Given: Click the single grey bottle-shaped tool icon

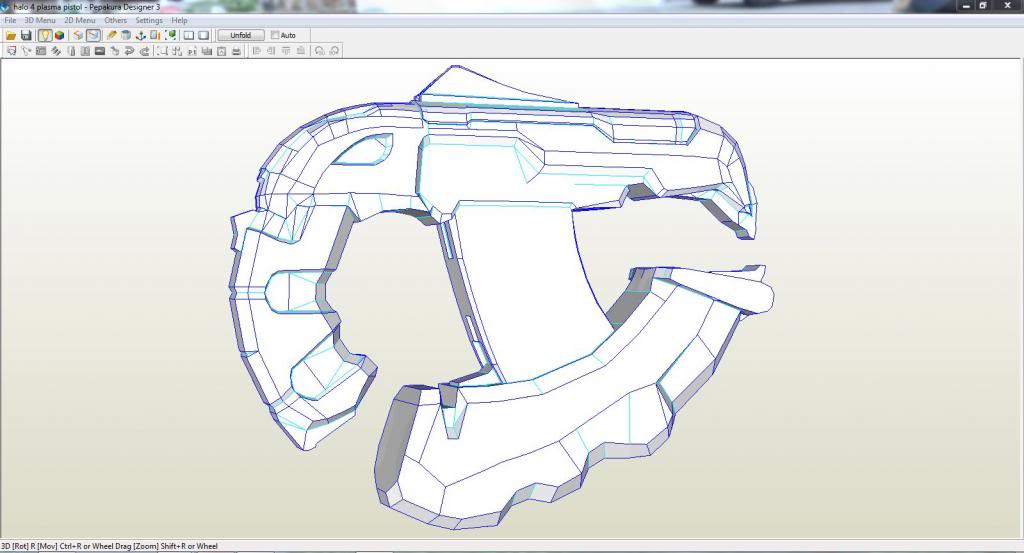Looking at the screenshot, I should tap(71, 51).
